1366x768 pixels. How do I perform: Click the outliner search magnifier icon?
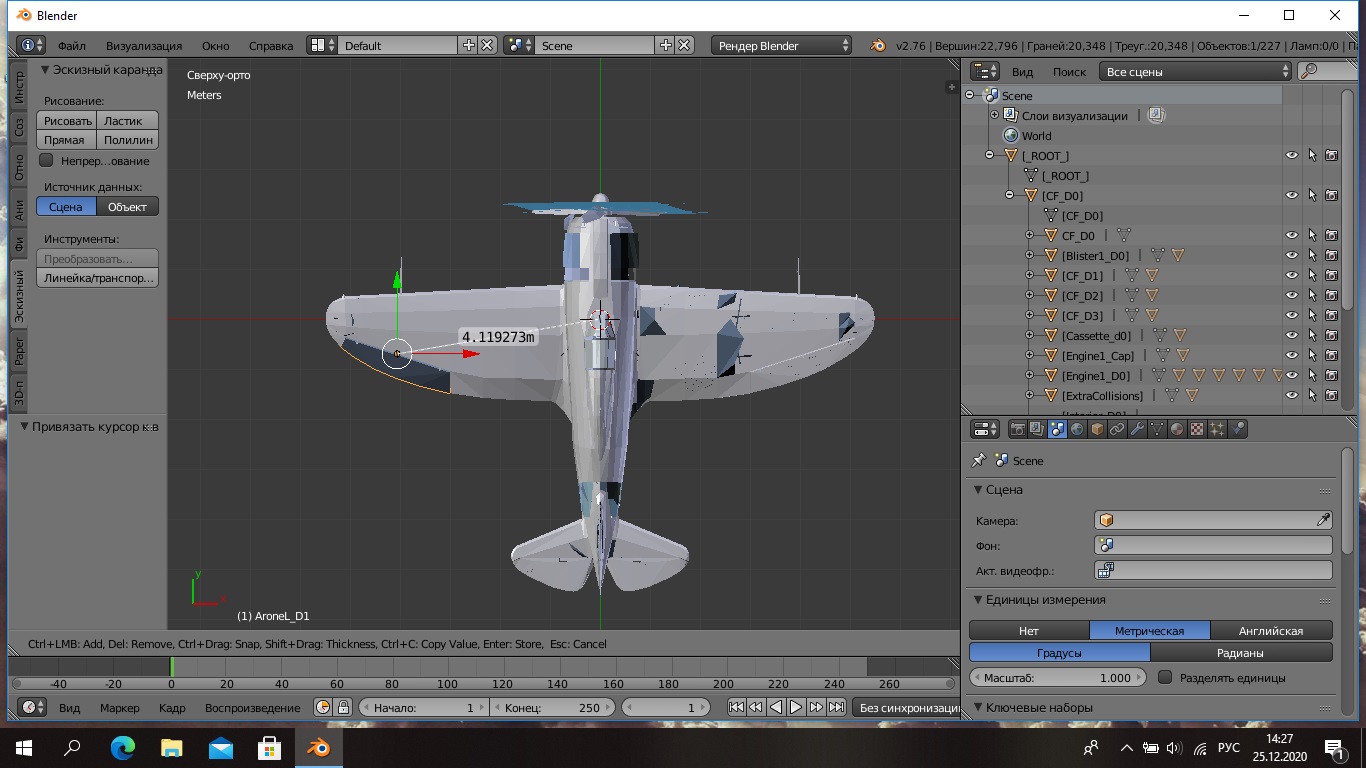1309,72
